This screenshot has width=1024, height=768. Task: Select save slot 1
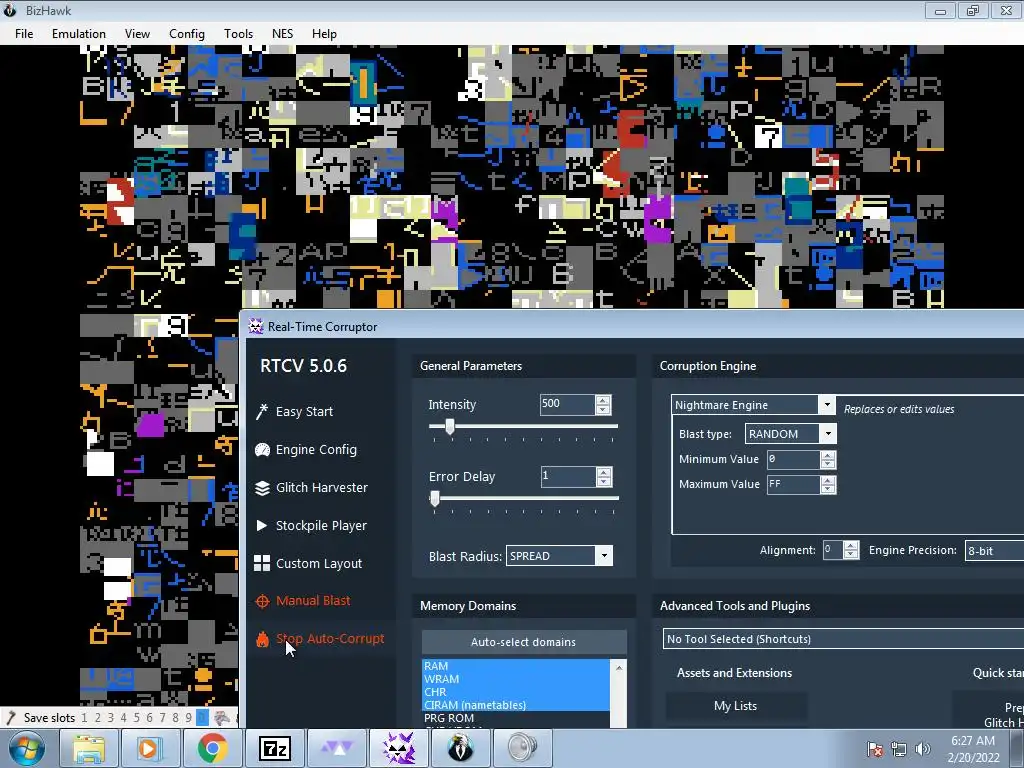click(84, 718)
